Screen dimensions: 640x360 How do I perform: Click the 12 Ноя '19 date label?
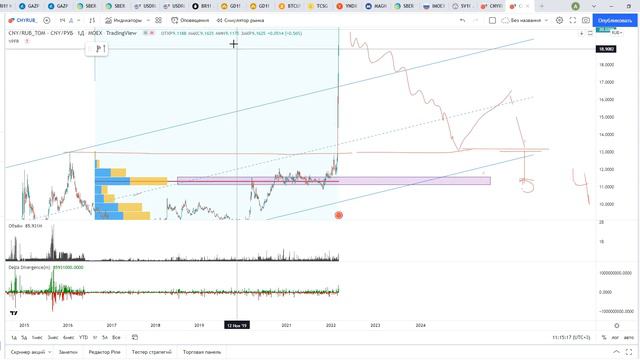237,325
